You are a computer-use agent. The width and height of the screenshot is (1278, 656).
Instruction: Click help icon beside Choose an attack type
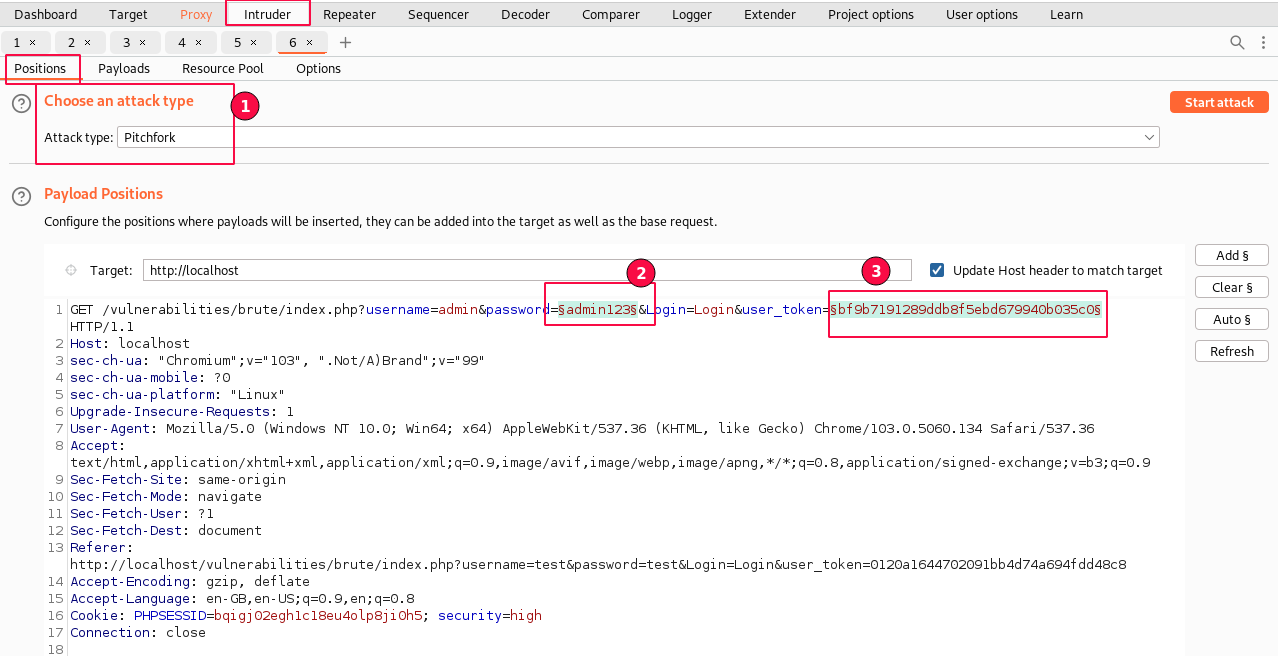point(21,103)
